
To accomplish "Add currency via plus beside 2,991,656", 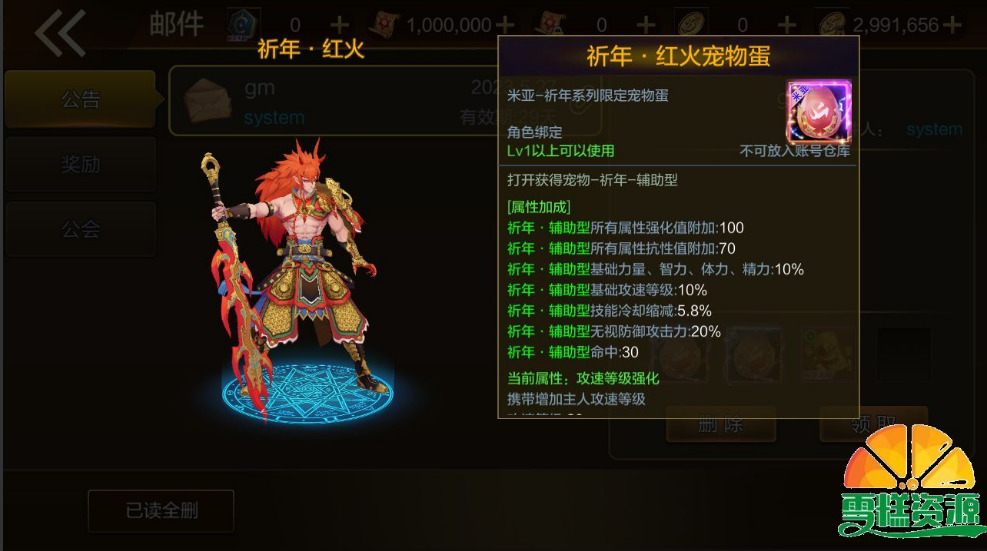I will (952, 25).
